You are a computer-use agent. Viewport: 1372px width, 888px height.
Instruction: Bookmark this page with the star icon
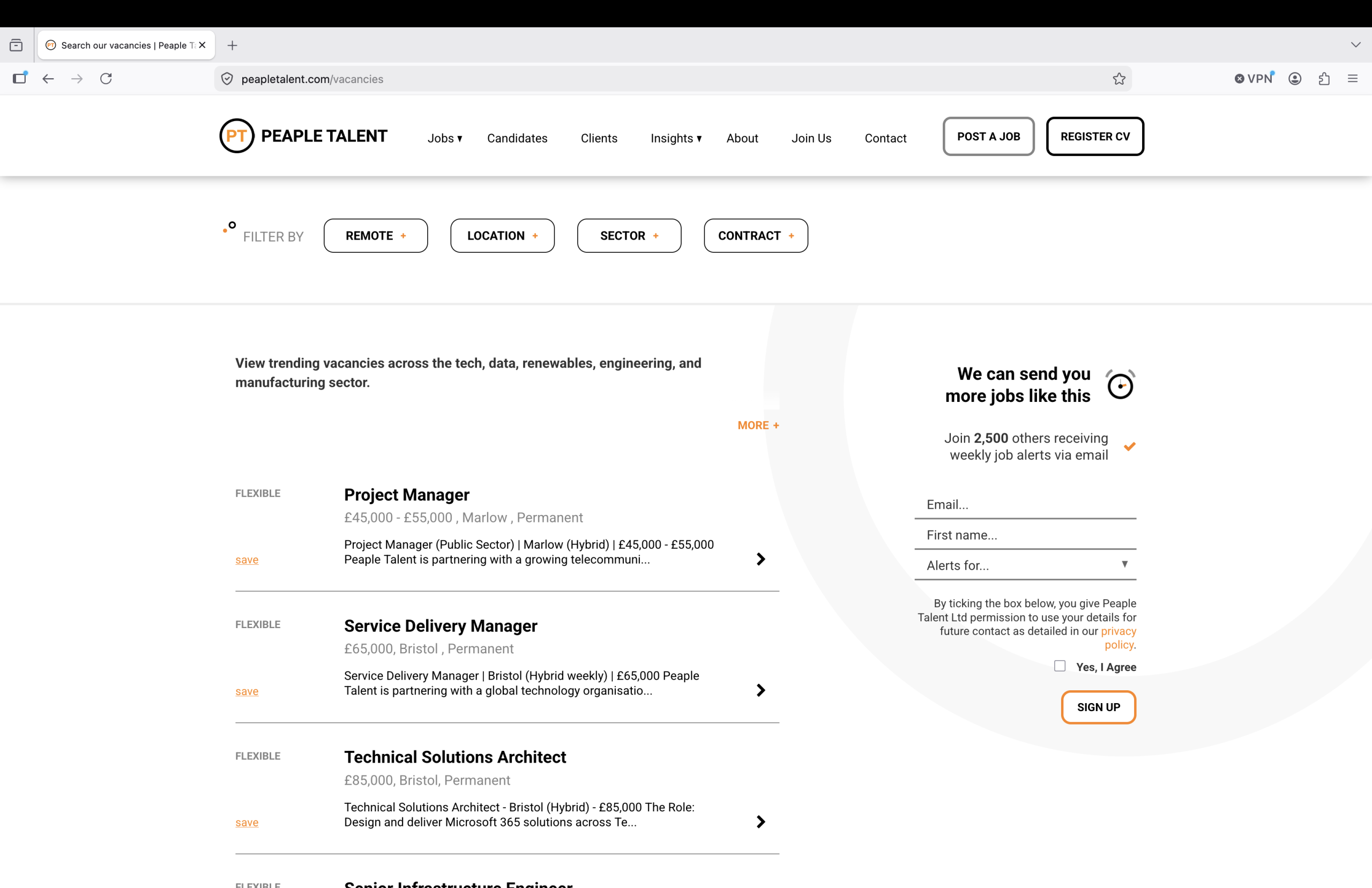(1119, 79)
